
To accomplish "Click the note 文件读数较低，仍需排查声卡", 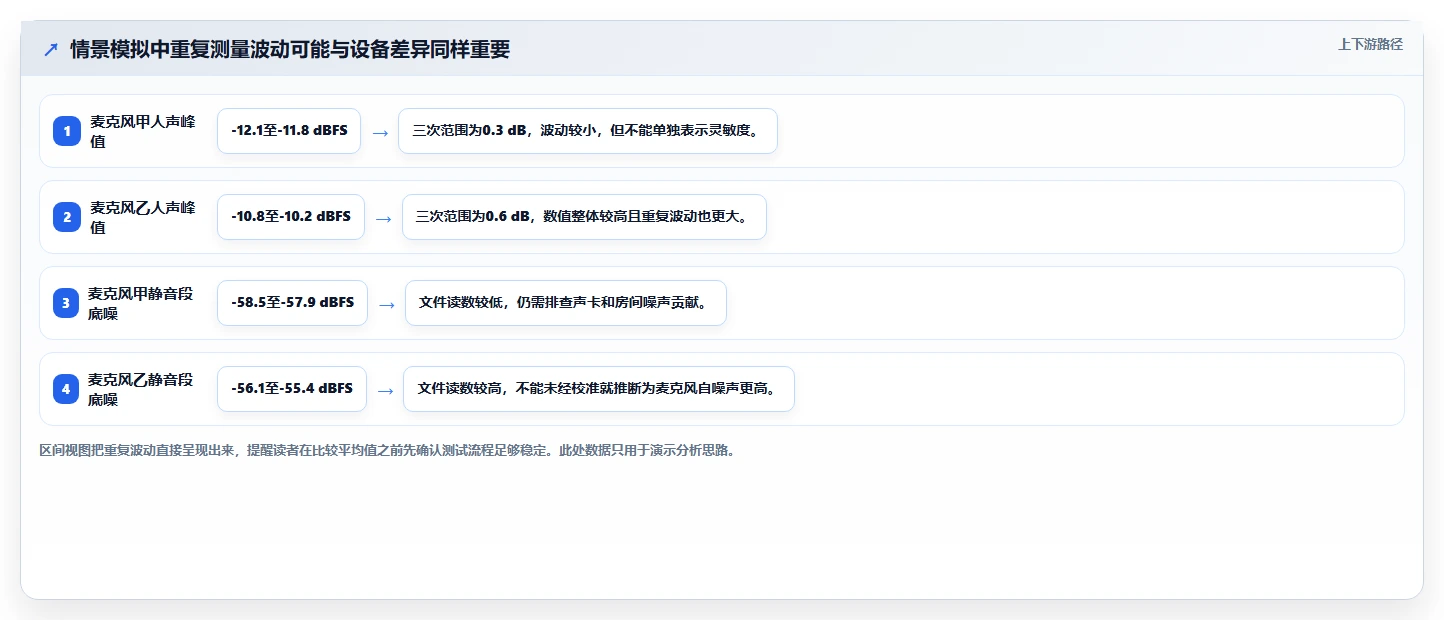I will [566, 303].
